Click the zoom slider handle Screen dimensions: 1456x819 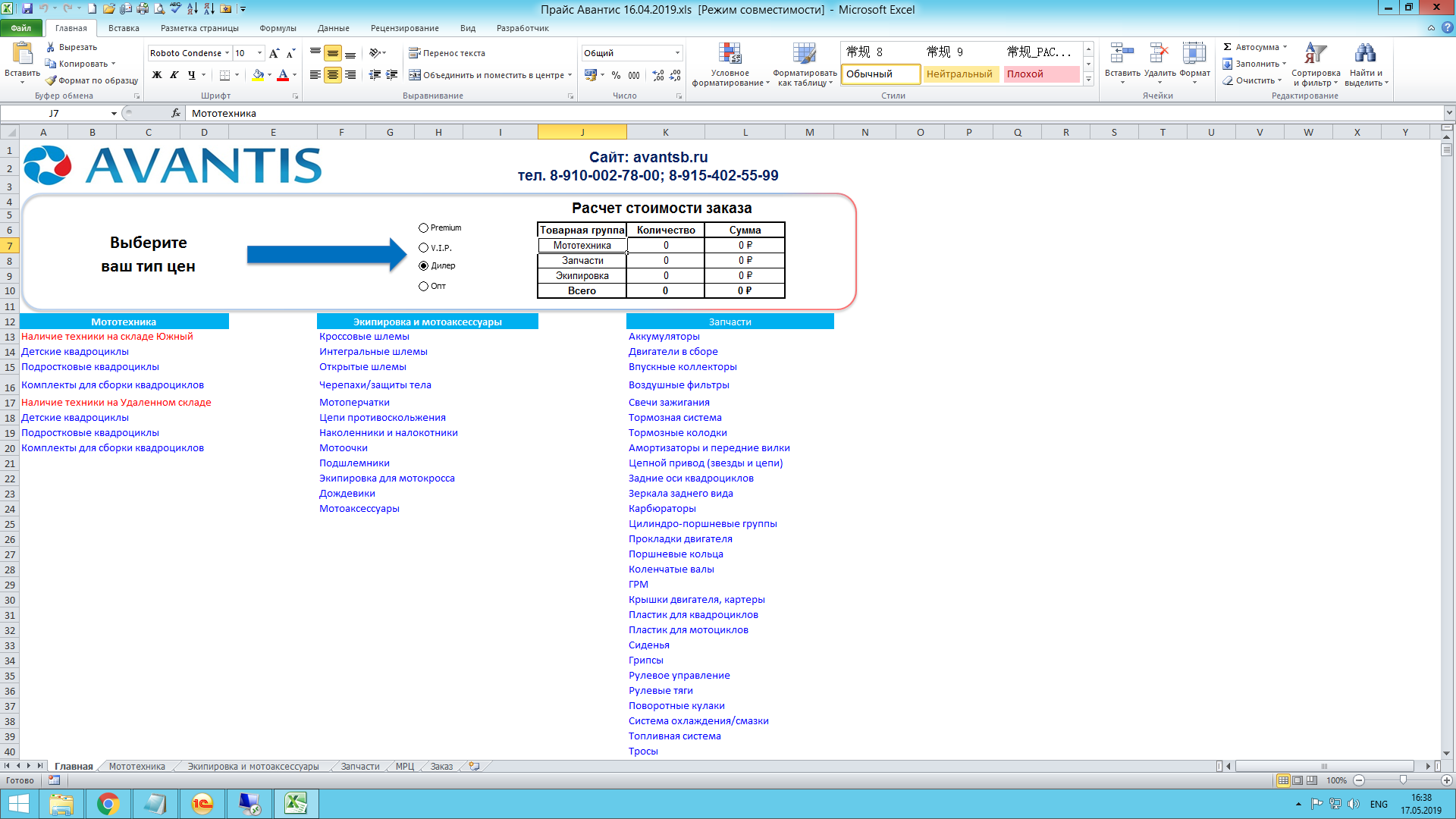tap(1403, 780)
